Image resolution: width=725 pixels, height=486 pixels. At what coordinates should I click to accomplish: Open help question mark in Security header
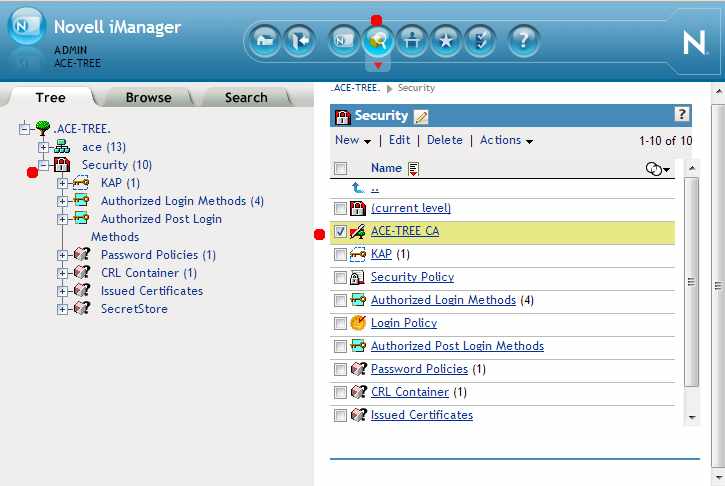[682, 114]
